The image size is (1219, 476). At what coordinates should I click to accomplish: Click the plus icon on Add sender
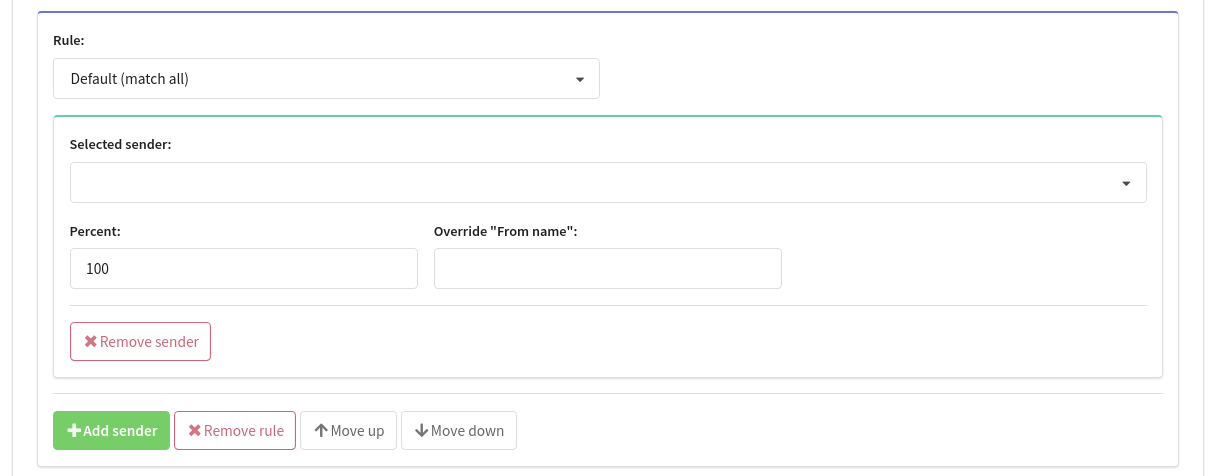74,431
